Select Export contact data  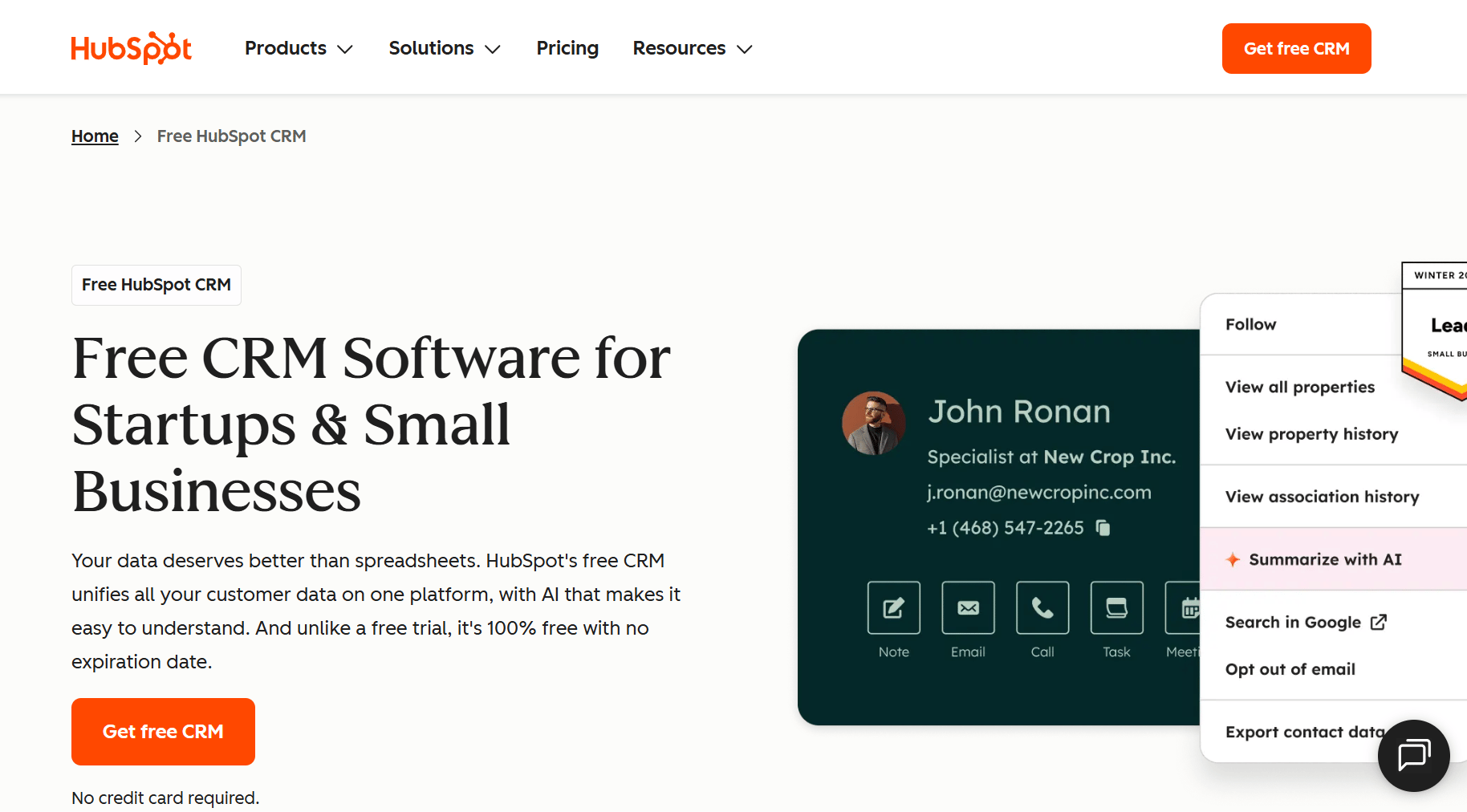coord(1305,732)
